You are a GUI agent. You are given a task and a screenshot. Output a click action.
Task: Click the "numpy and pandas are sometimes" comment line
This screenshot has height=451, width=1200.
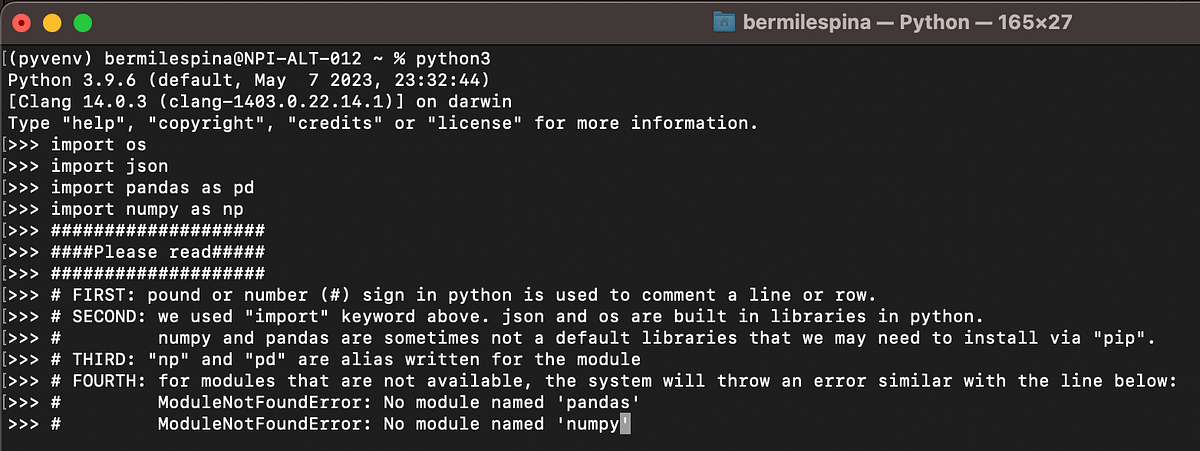tap(580, 339)
